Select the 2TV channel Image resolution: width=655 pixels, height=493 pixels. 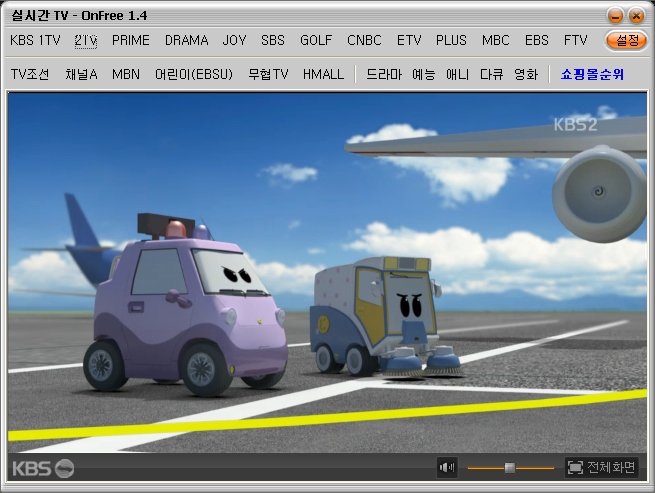click(x=86, y=41)
